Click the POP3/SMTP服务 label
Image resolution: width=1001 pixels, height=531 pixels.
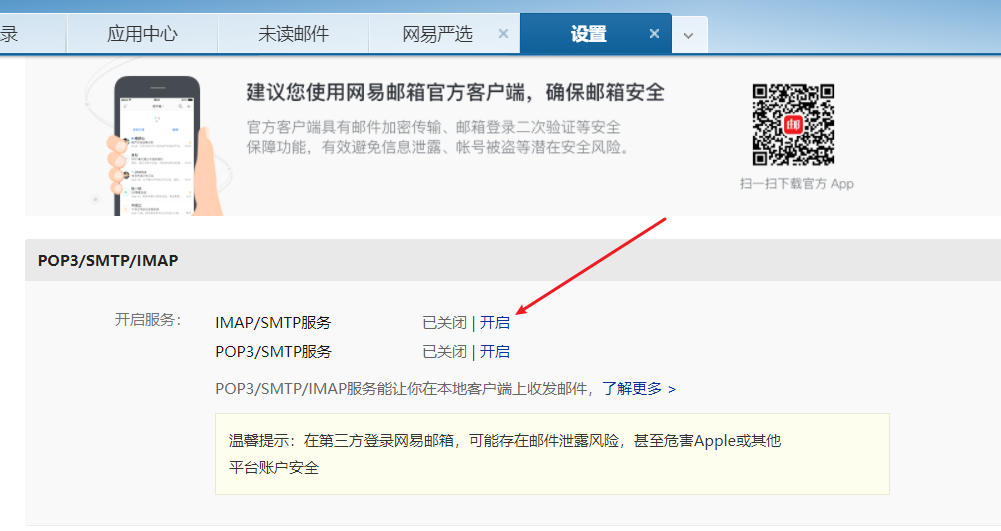point(273,352)
